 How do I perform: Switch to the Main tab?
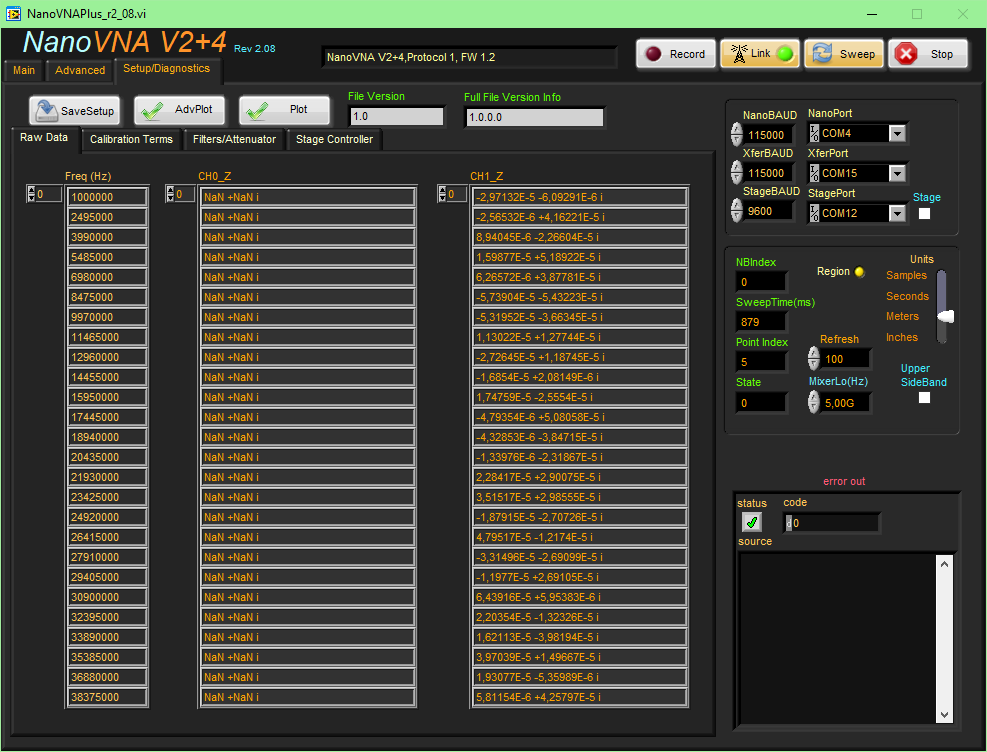pos(24,70)
